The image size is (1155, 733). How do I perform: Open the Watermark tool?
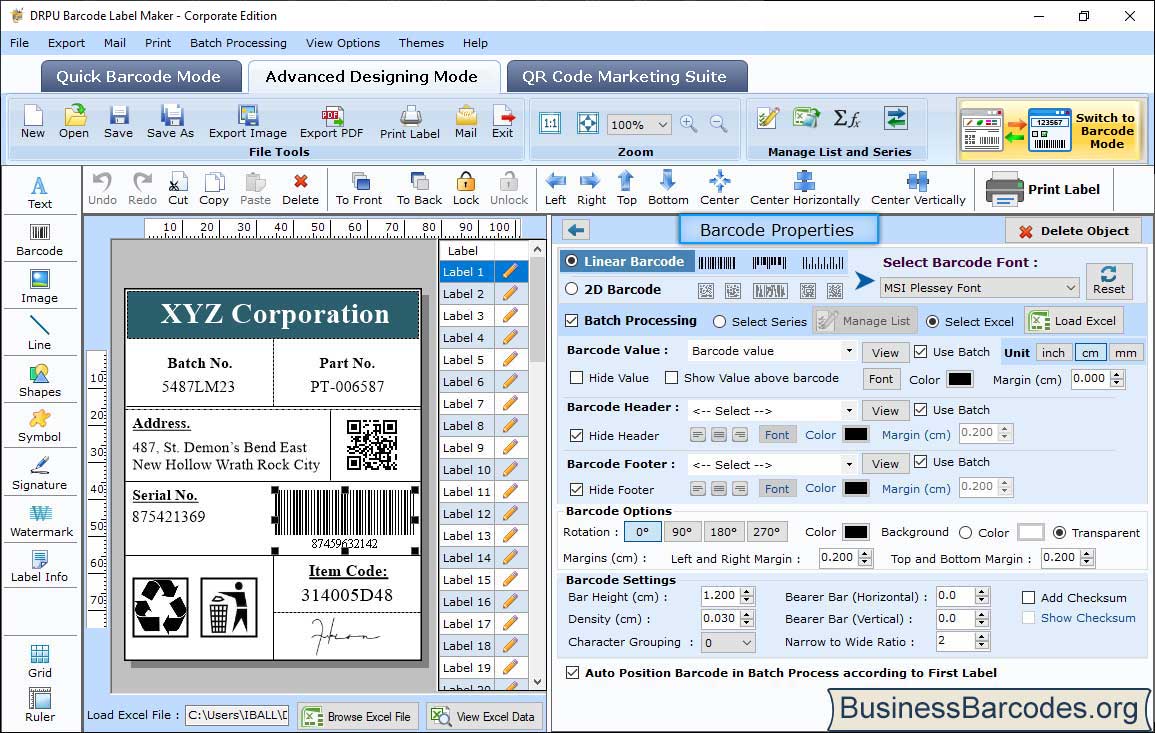(40, 521)
